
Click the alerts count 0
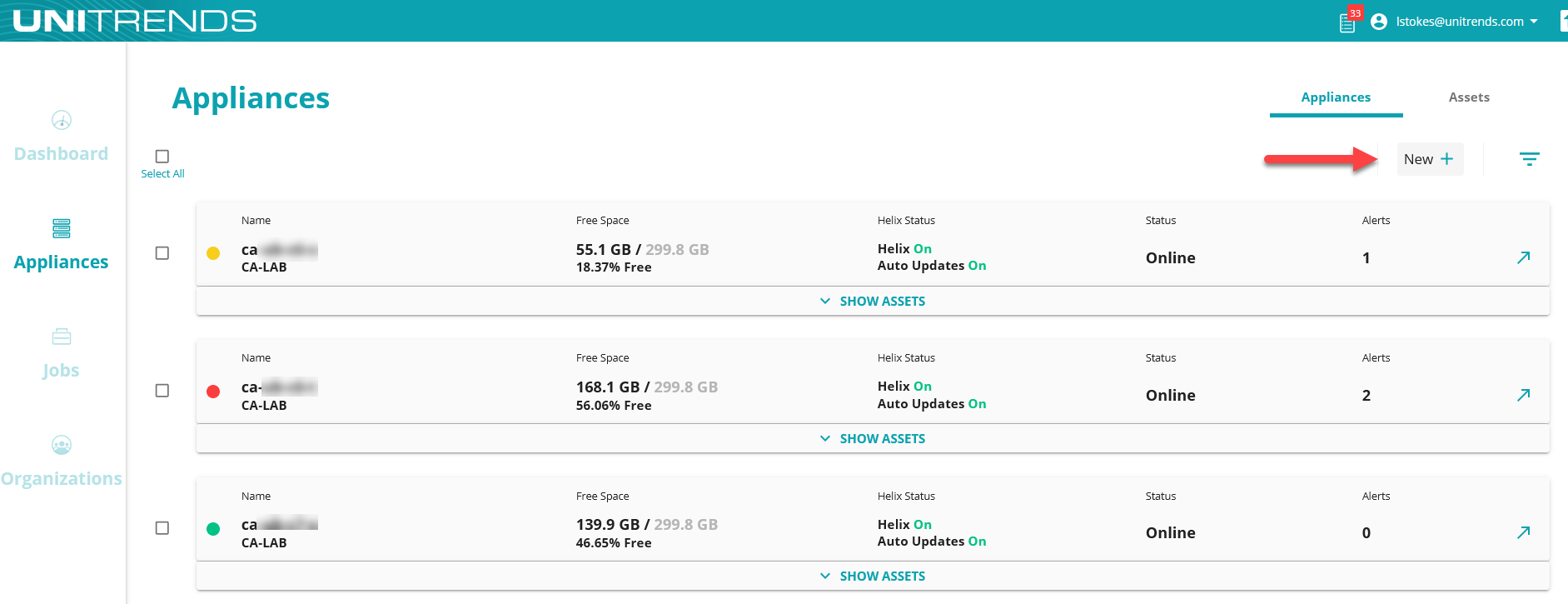click(1366, 533)
